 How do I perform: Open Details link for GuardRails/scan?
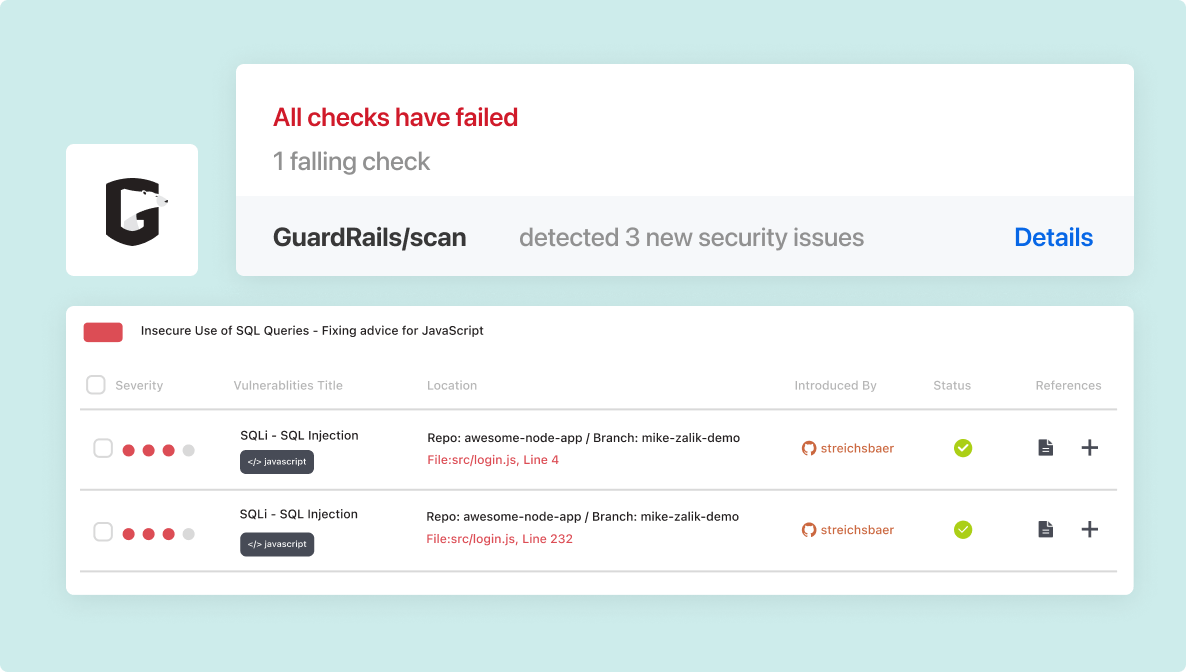point(1053,237)
